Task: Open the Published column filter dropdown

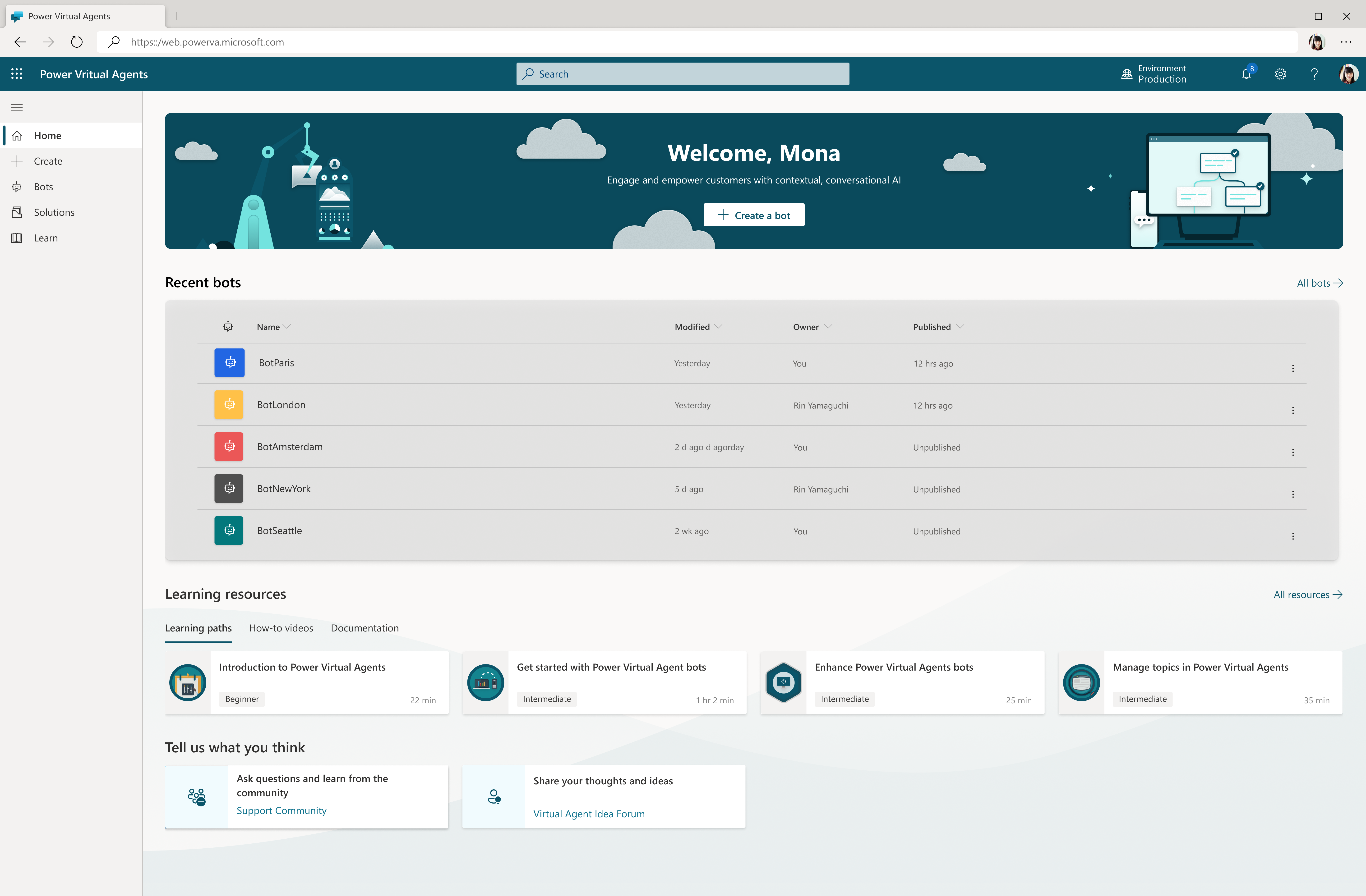Action: pyautogui.click(x=960, y=327)
